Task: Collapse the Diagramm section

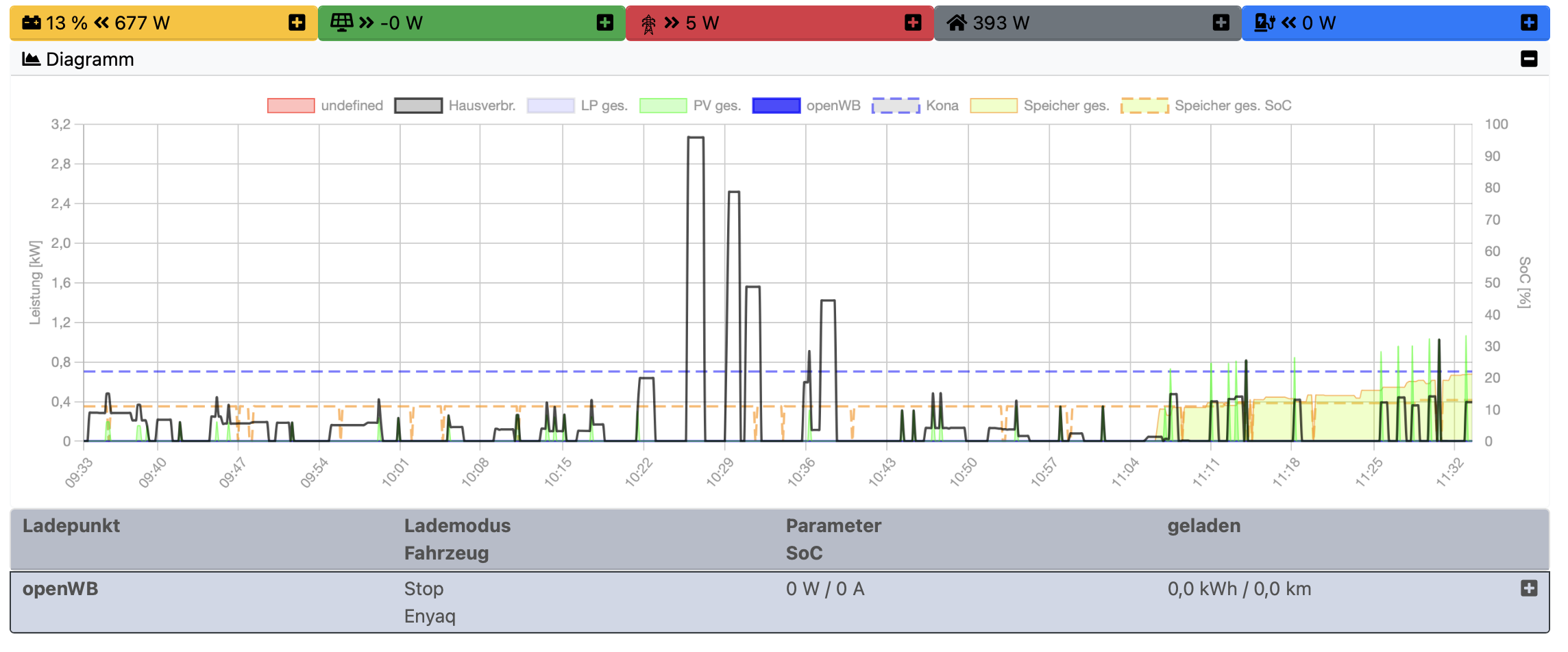Action: tap(1529, 60)
